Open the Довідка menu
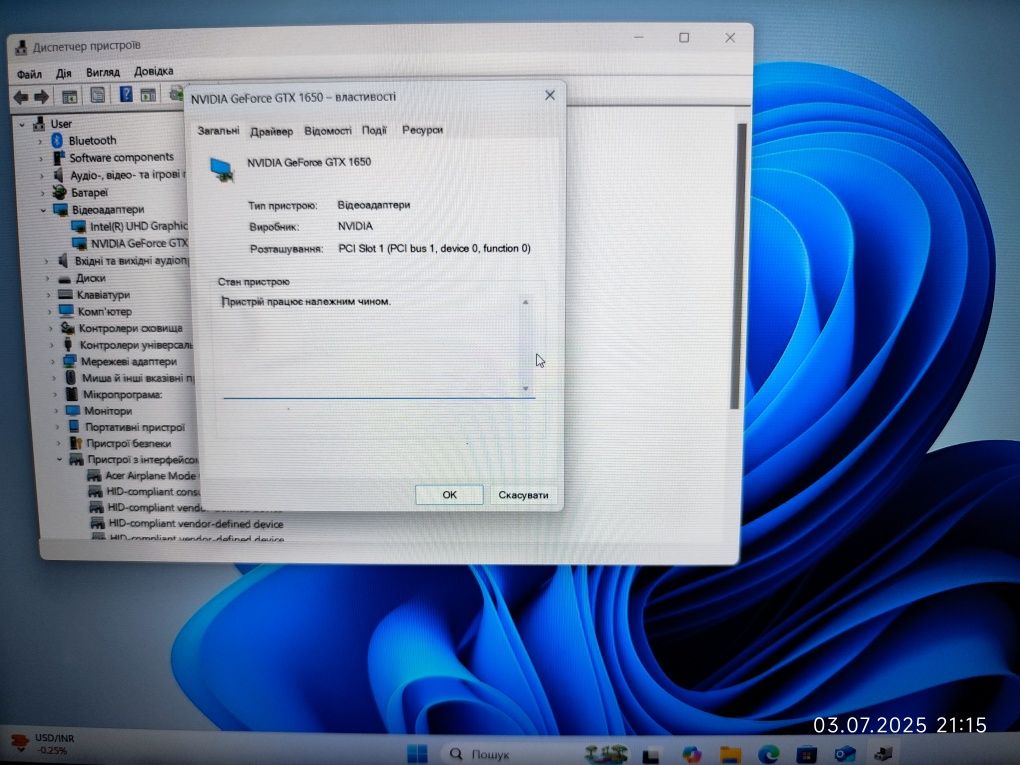 (x=154, y=71)
